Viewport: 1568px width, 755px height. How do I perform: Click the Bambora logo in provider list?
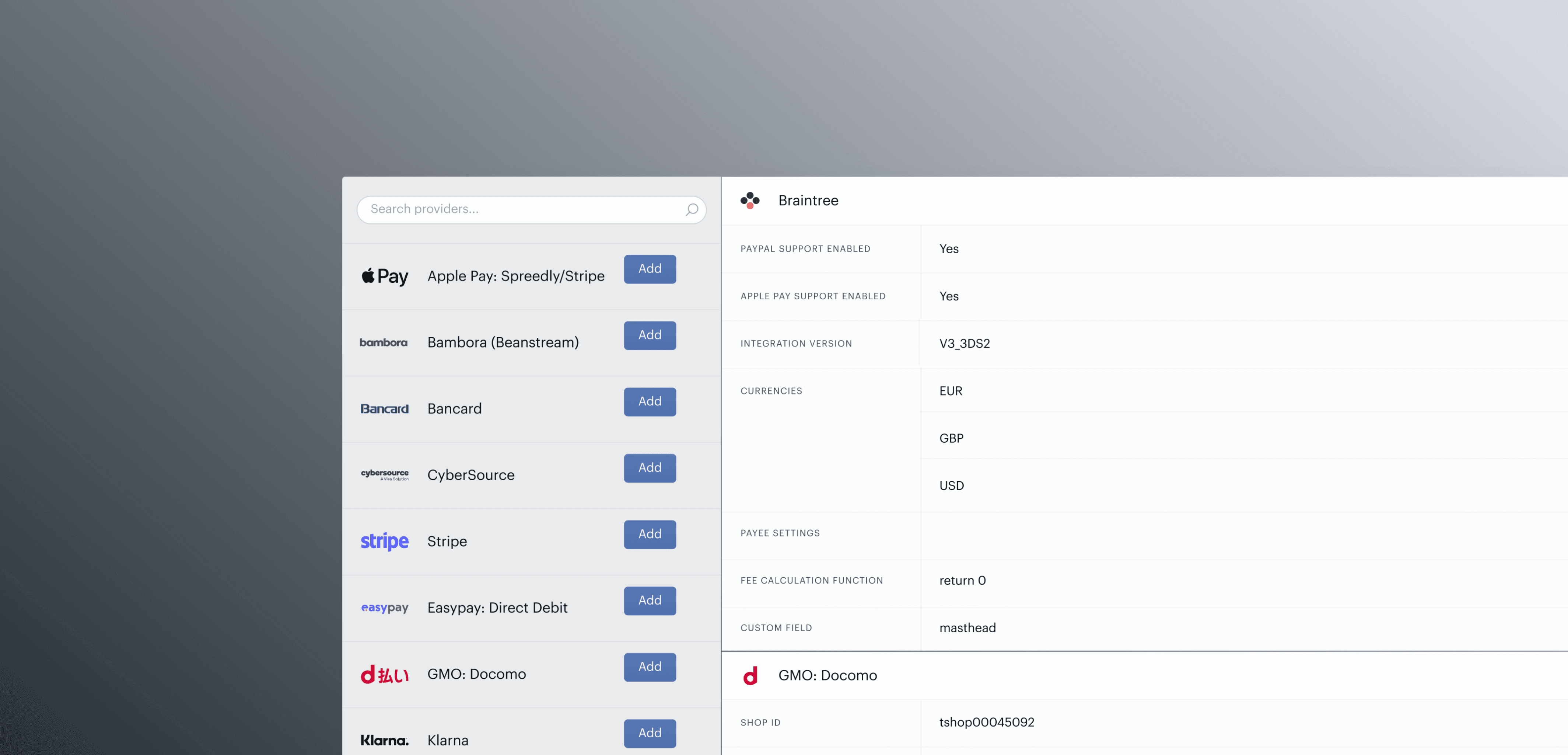(384, 343)
